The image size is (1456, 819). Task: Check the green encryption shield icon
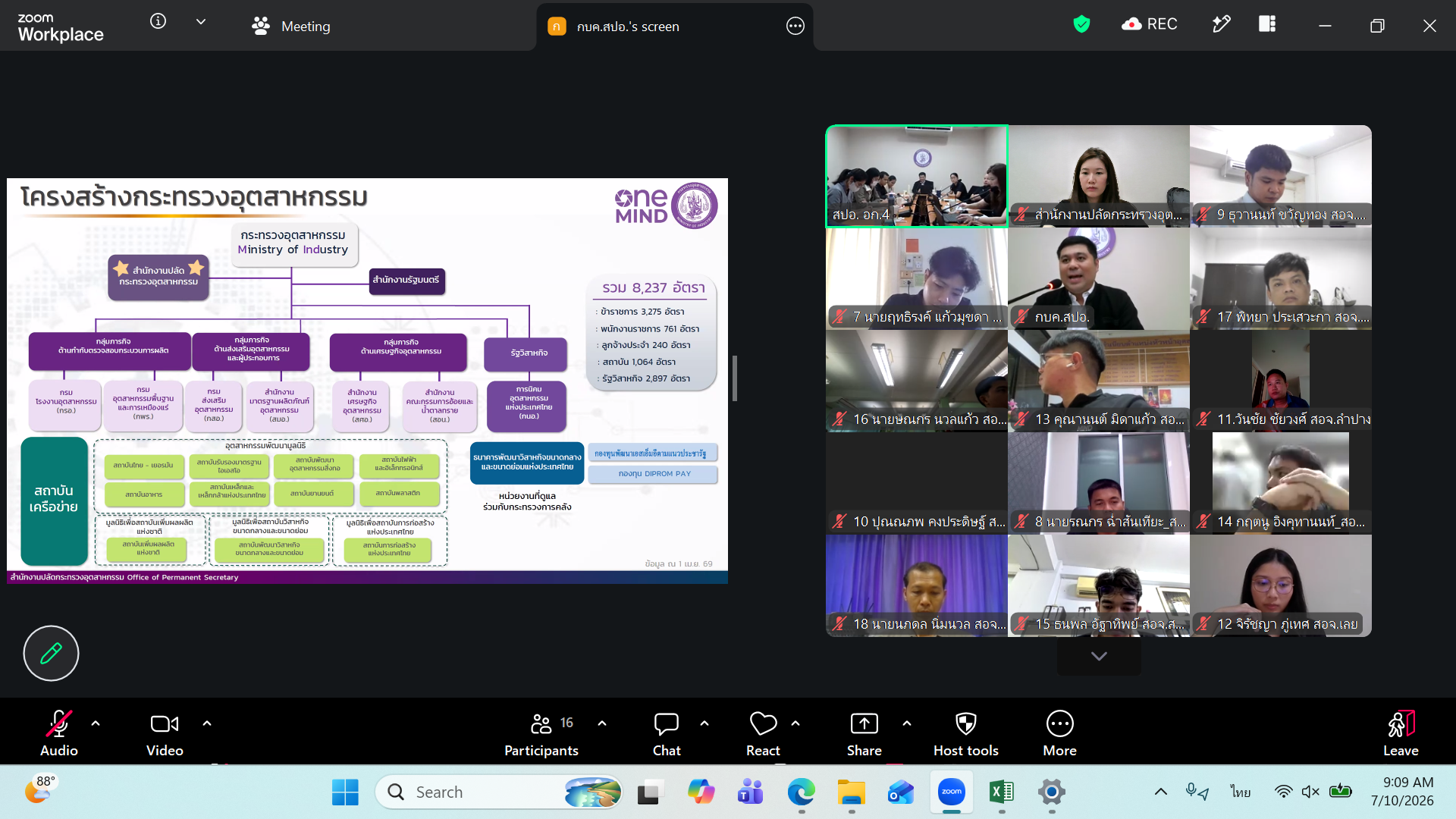pyautogui.click(x=1081, y=24)
